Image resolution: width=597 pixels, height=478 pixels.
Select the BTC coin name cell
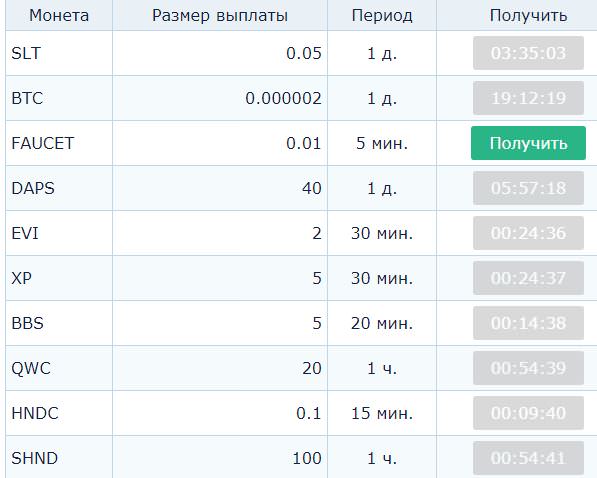(x=59, y=98)
